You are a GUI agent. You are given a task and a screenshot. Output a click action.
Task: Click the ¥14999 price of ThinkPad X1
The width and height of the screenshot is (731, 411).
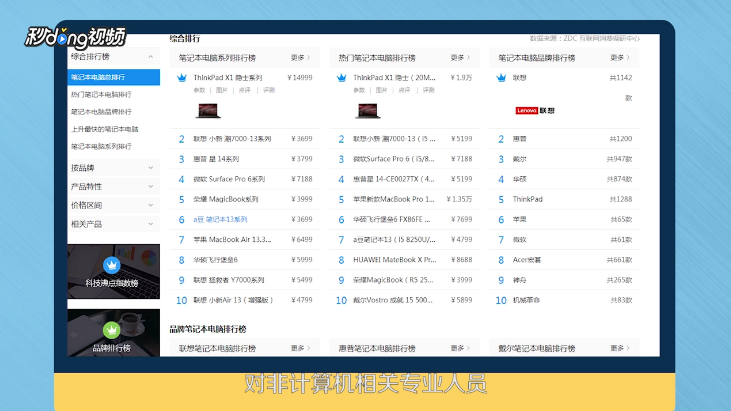point(300,78)
